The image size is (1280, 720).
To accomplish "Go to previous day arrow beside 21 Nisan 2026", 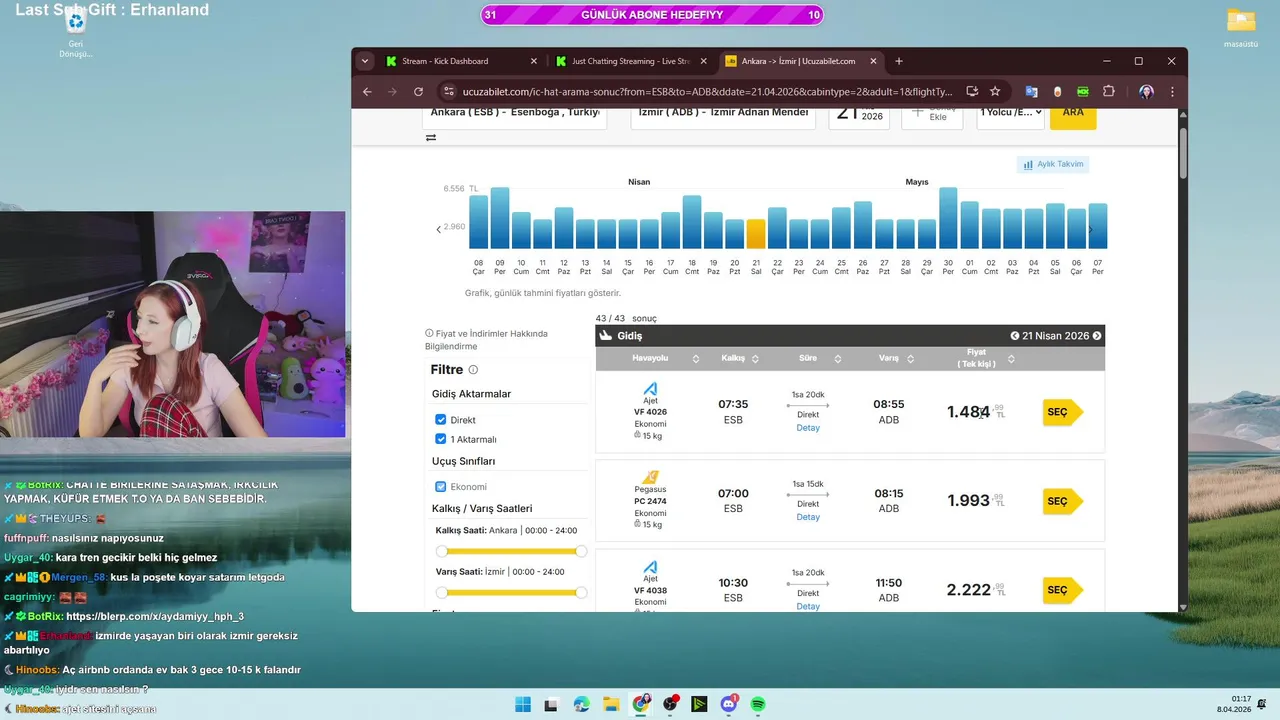I will [1015, 336].
